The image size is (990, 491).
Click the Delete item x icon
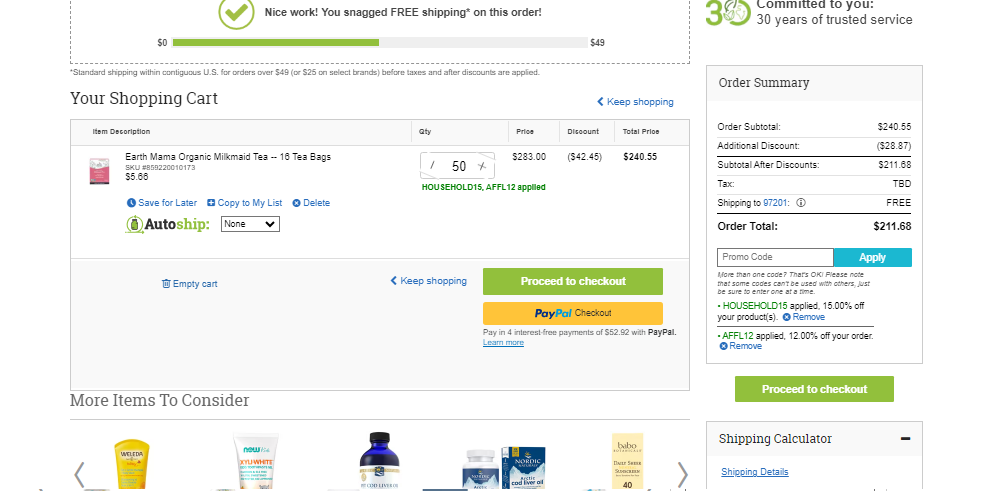[x=296, y=203]
